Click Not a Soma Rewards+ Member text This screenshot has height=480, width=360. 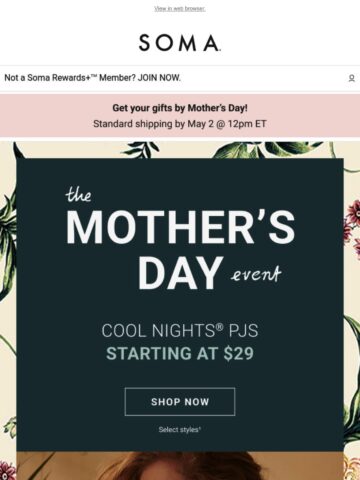(x=70, y=78)
